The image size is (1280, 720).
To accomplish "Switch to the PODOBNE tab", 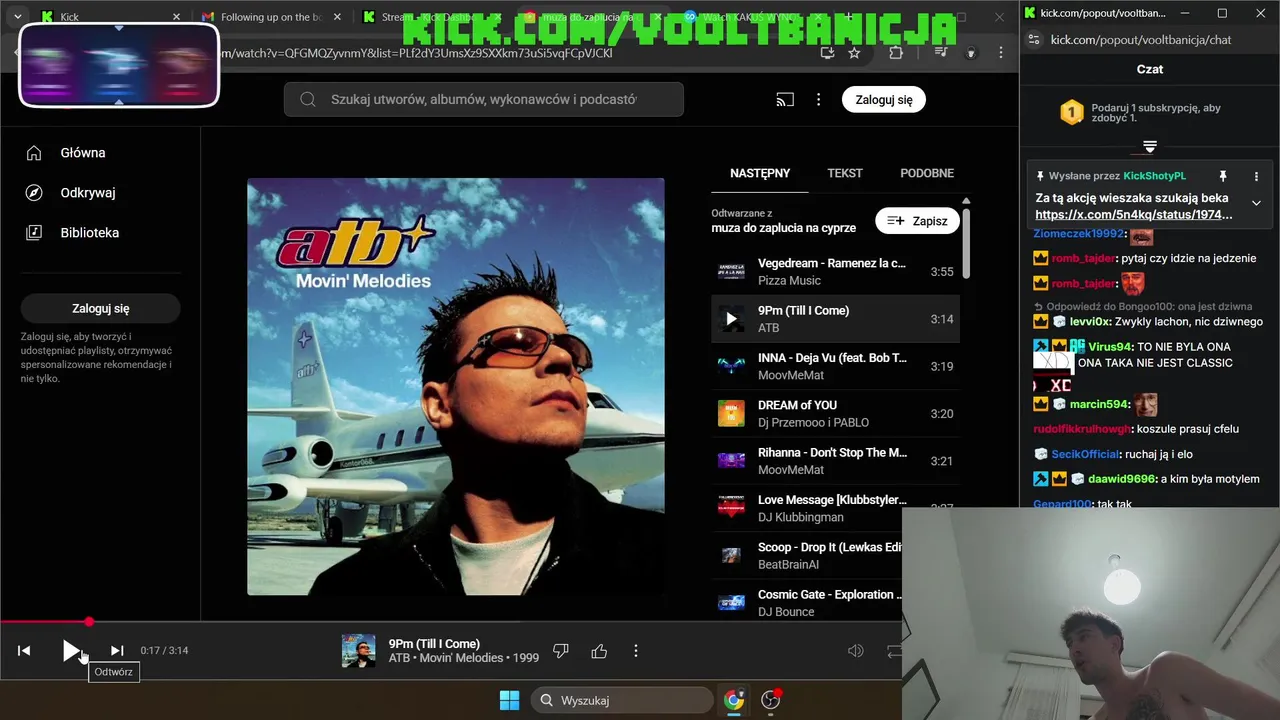I will [x=927, y=173].
